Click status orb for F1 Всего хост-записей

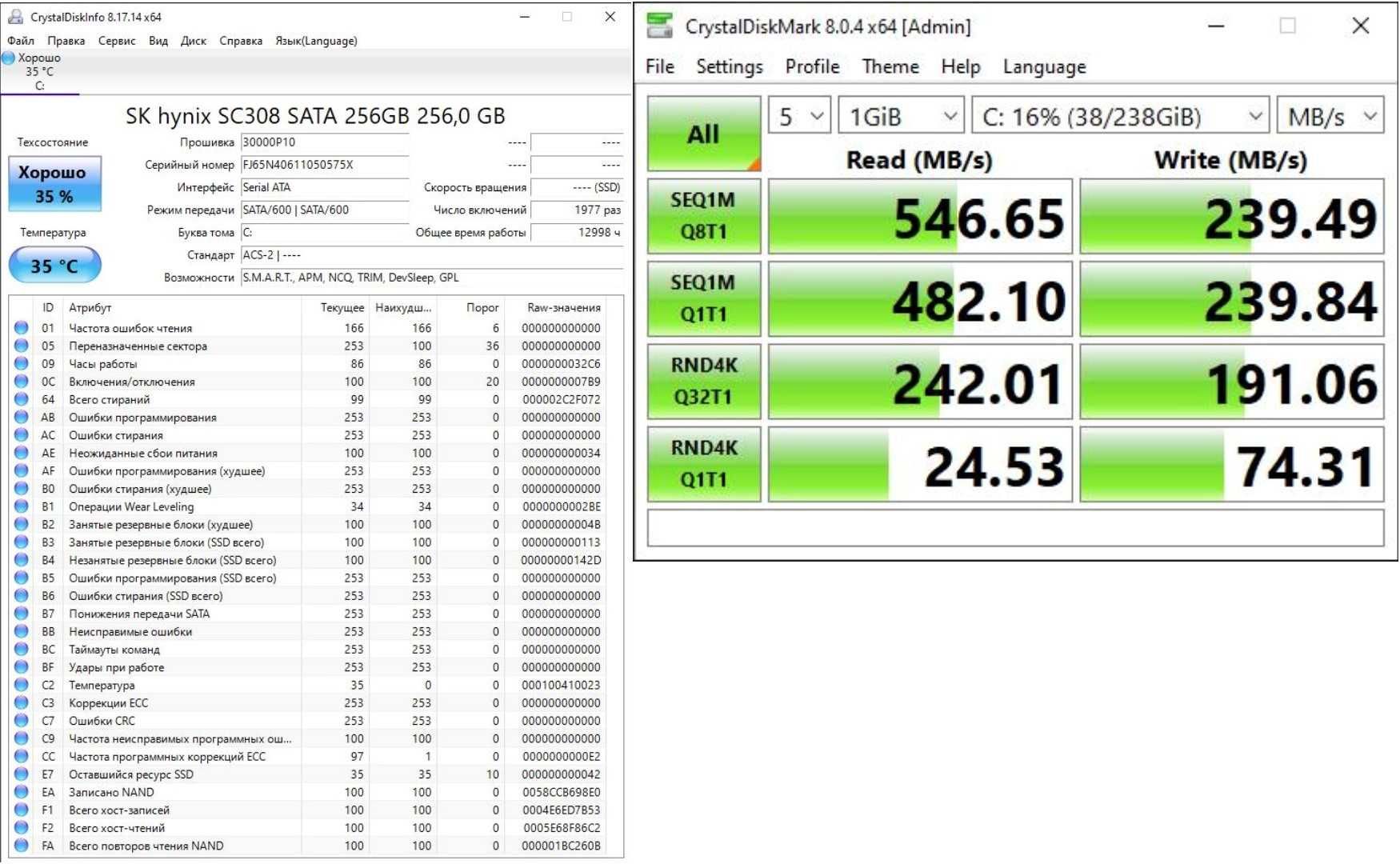tap(22, 810)
